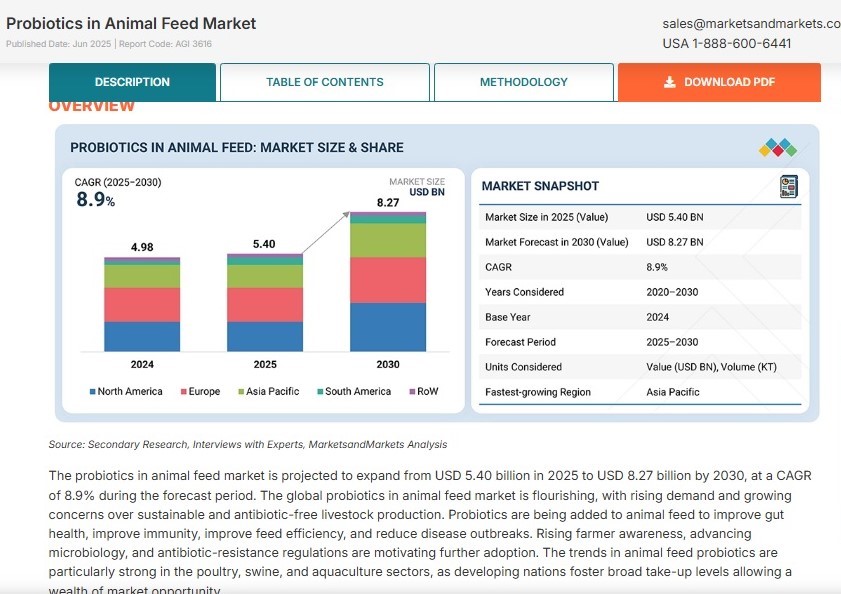Select the Fastest-growing Region row

(x=640, y=392)
